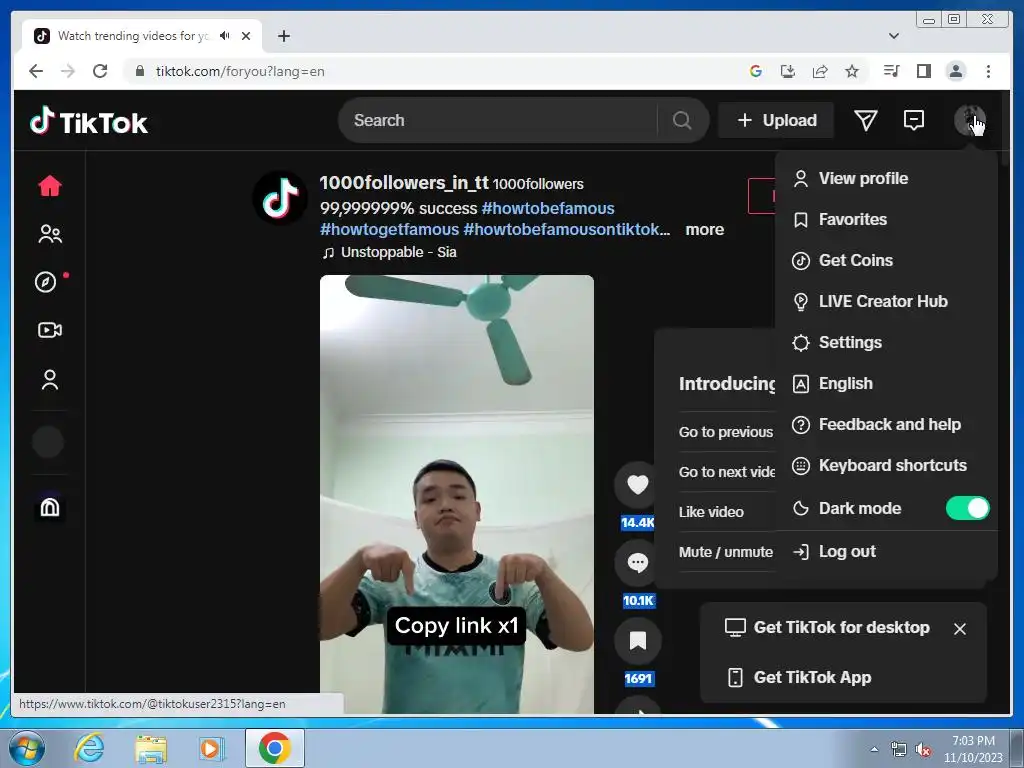Expand description with more link
This screenshot has height=768, width=1024.
click(704, 229)
